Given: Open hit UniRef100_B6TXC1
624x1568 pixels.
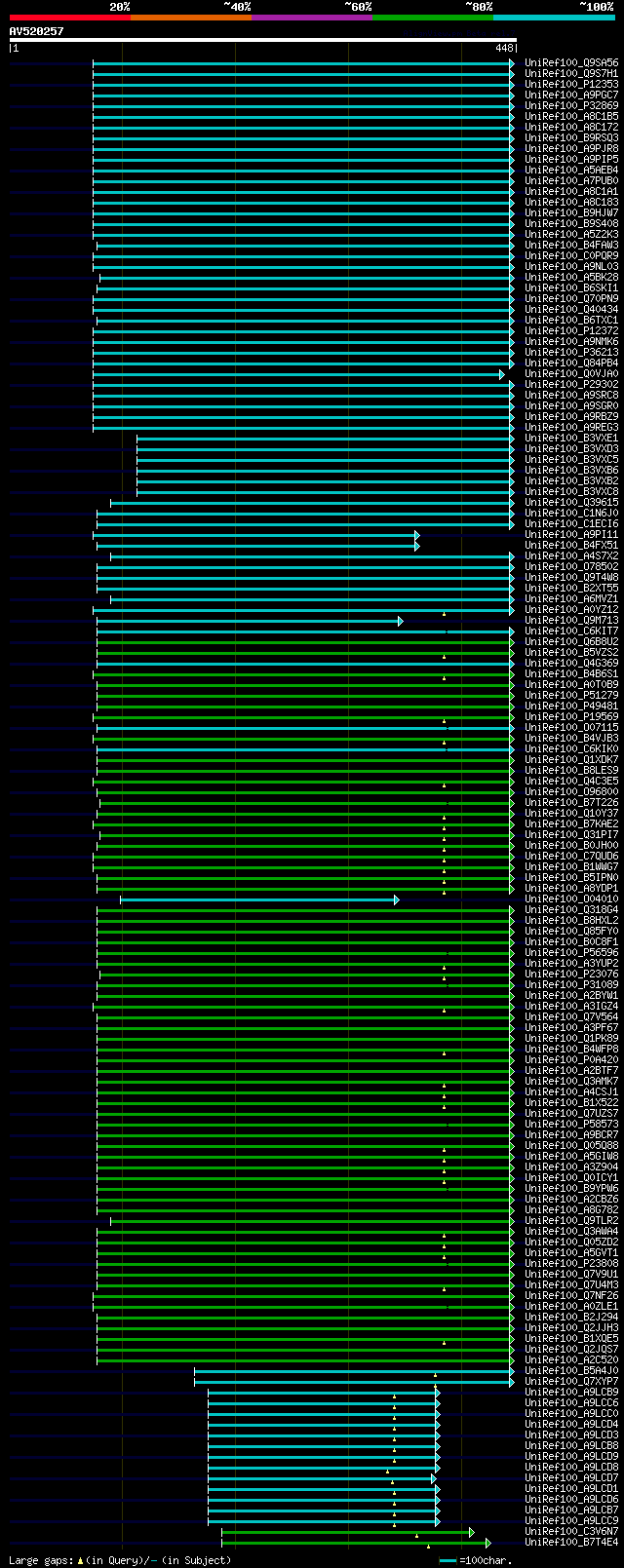Looking at the screenshot, I should coord(571,320).
